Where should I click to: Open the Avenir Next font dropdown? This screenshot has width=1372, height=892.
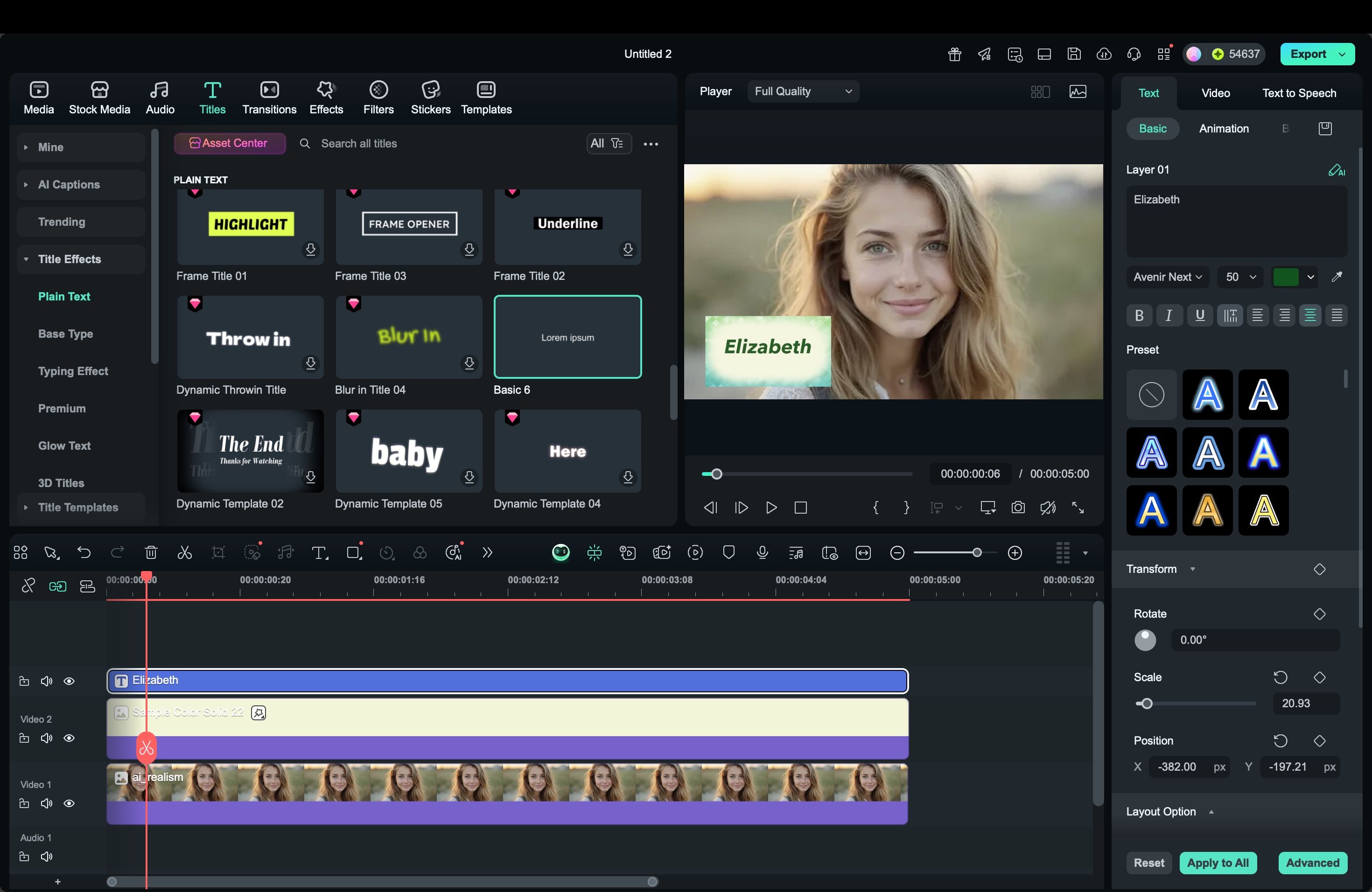pyautogui.click(x=1167, y=277)
